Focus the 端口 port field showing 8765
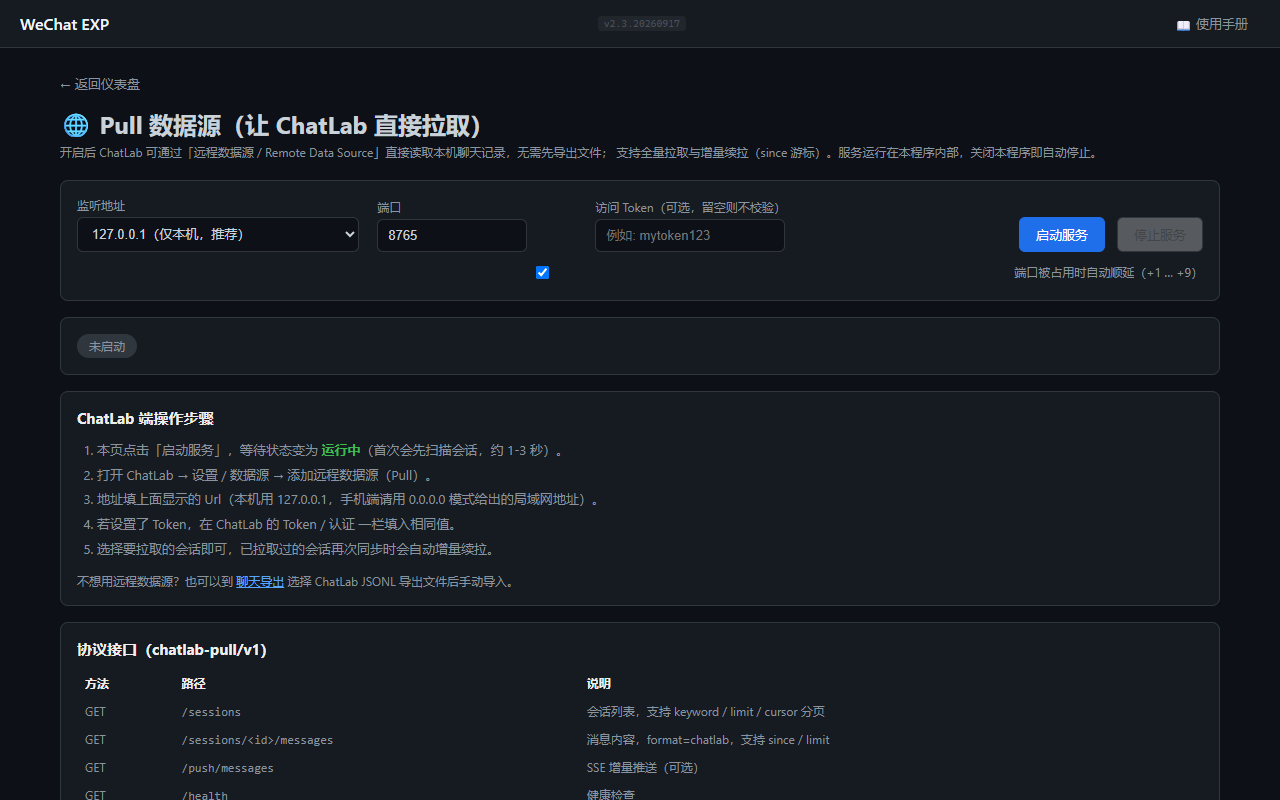Screen dimensions: 1280x800 coord(452,235)
